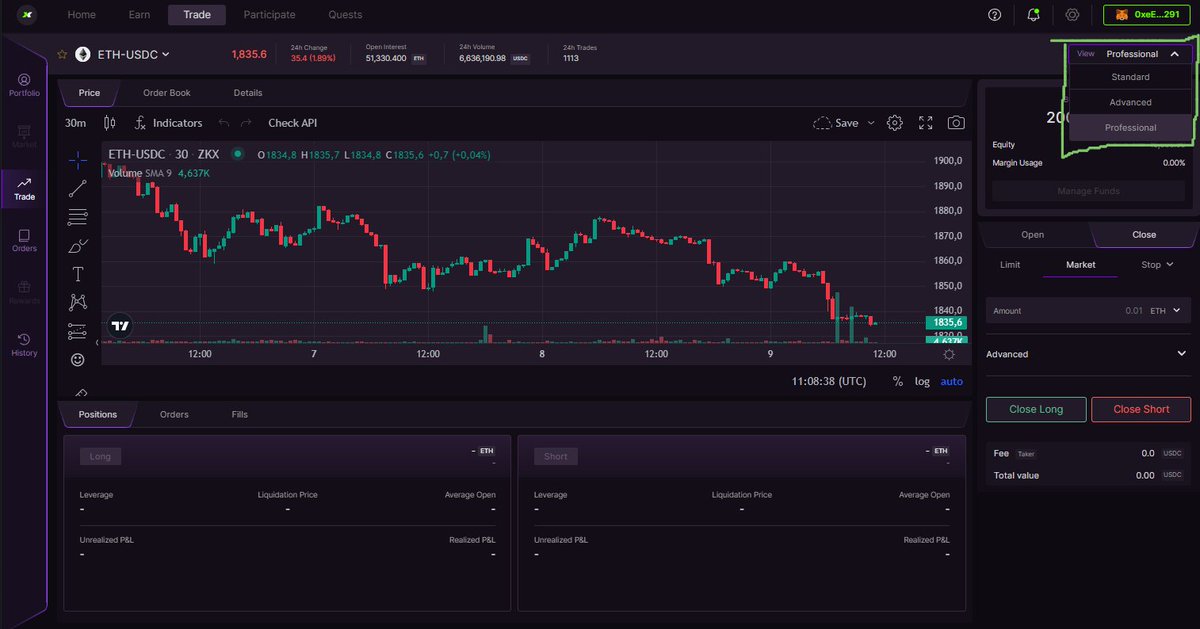Take a chart snapshot with camera icon

click(957, 123)
